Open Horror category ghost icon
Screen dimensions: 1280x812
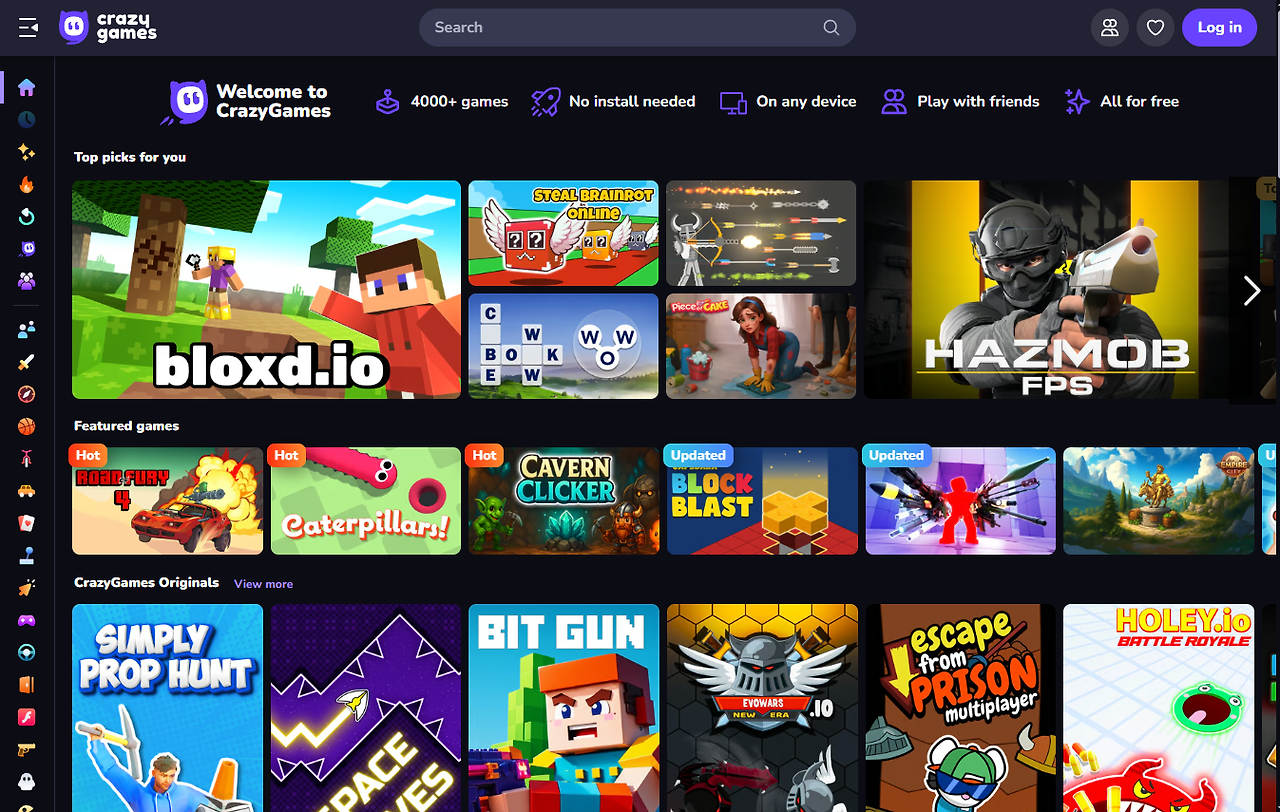27,782
